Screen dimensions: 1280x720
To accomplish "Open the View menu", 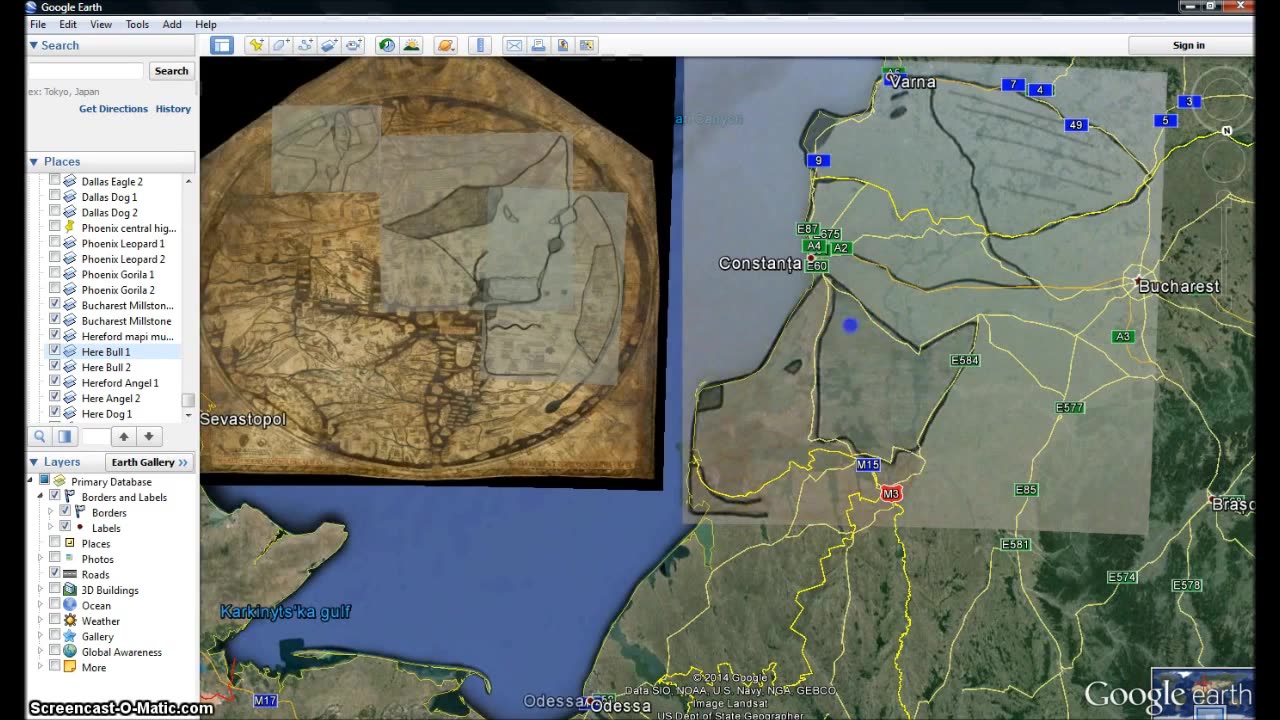I will tap(101, 24).
